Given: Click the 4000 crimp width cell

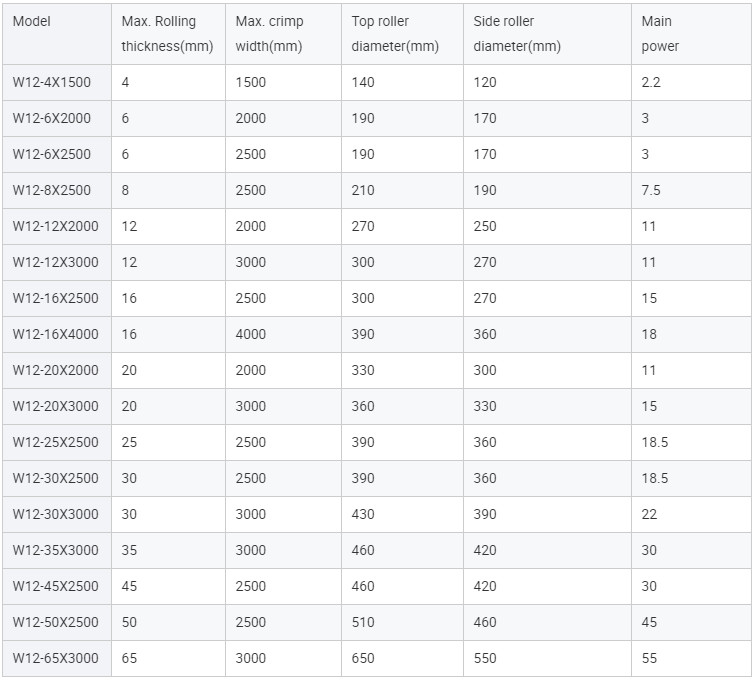Looking at the screenshot, I should [x=250, y=334].
